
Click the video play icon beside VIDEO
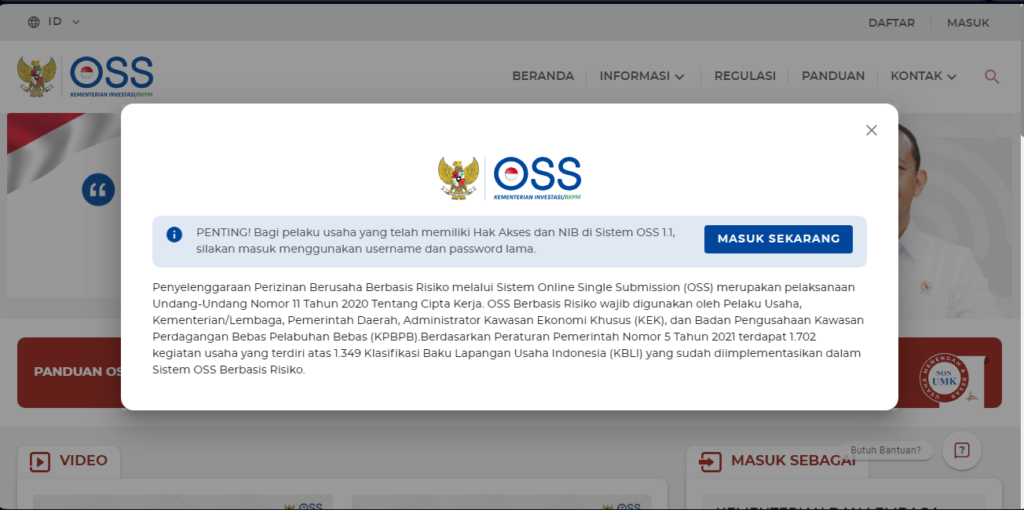tap(40, 462)
